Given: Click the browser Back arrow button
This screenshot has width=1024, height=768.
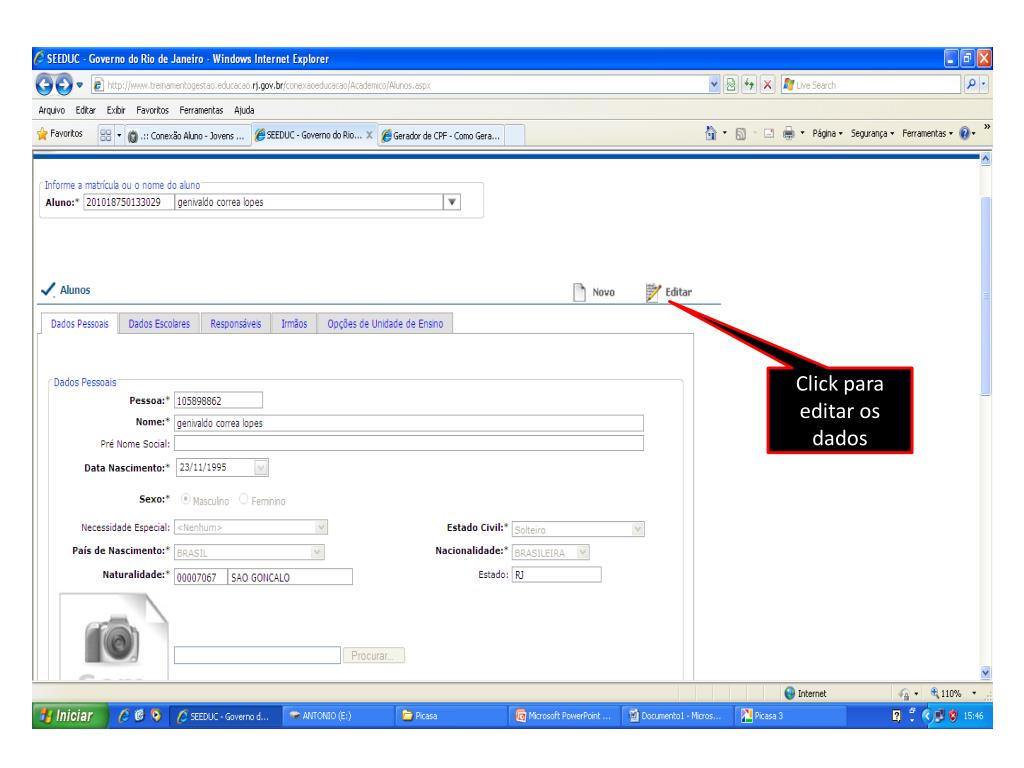Looking at the screenshot, I should tap(44, 84).
